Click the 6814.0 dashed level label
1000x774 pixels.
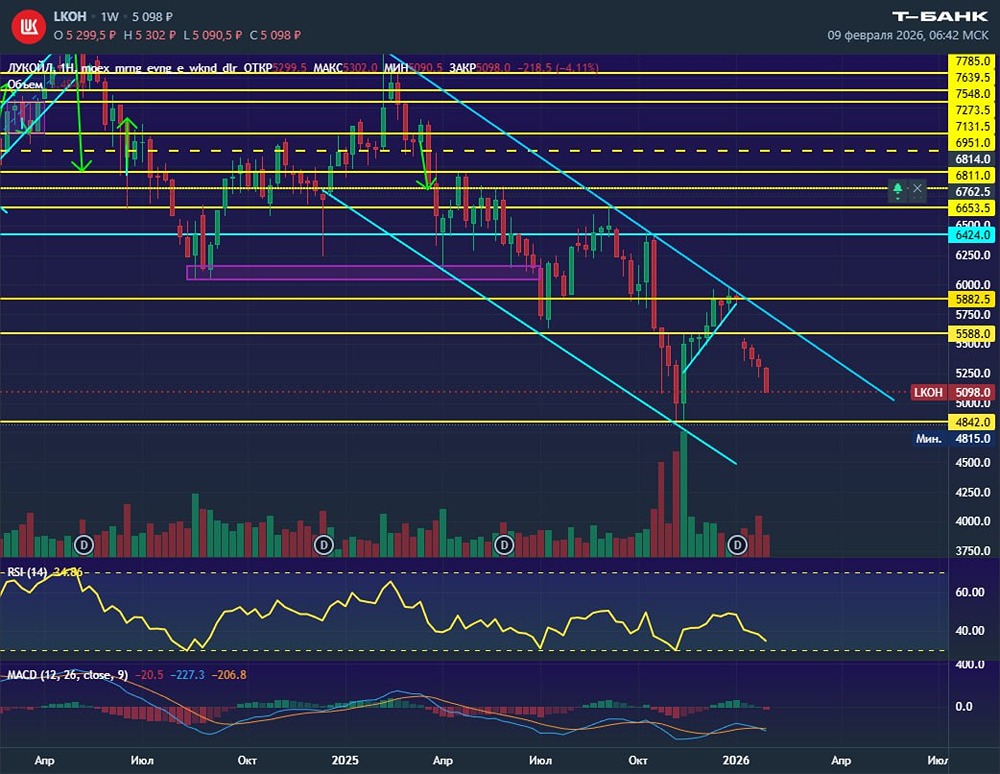coord(973,159)
